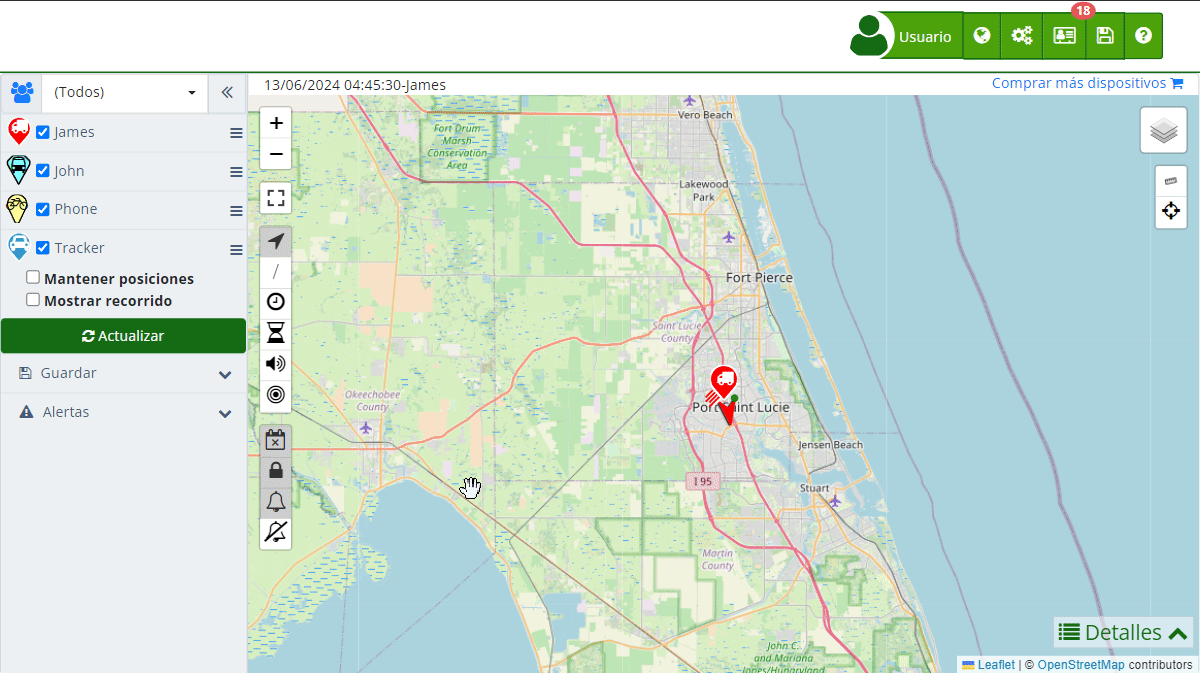The width and height of the screenshot is (1200, 676).
Task: Click the red James truck marker on map
Action: pyautogui.click(x=724, y=381)
